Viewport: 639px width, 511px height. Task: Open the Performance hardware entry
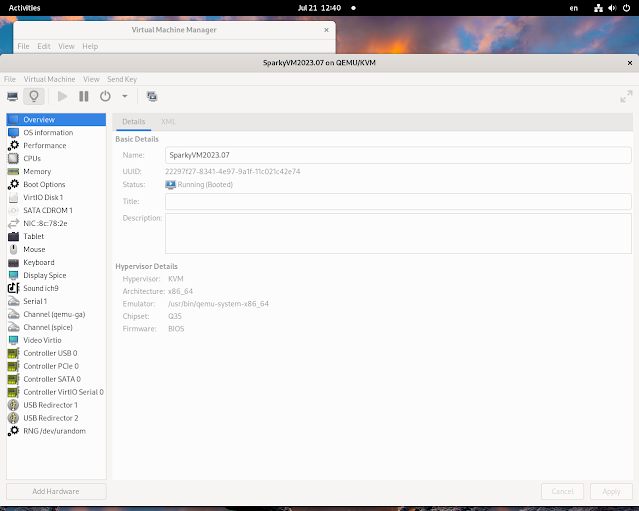click(x=56, y=145)
